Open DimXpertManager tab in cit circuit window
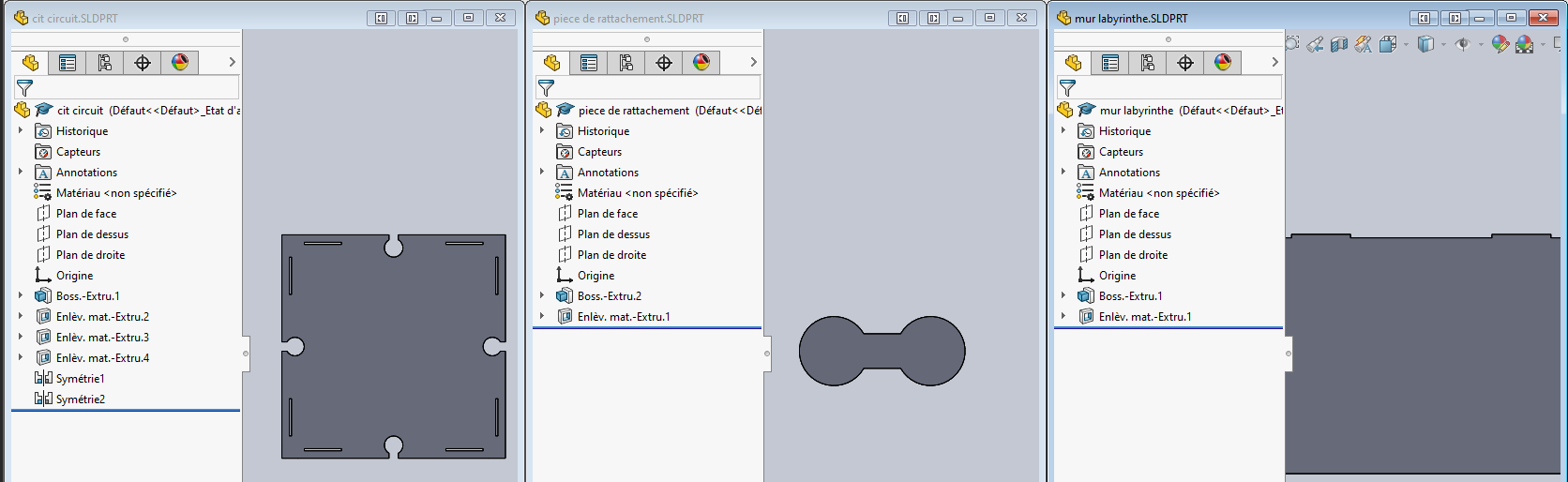 pos(143,63)
